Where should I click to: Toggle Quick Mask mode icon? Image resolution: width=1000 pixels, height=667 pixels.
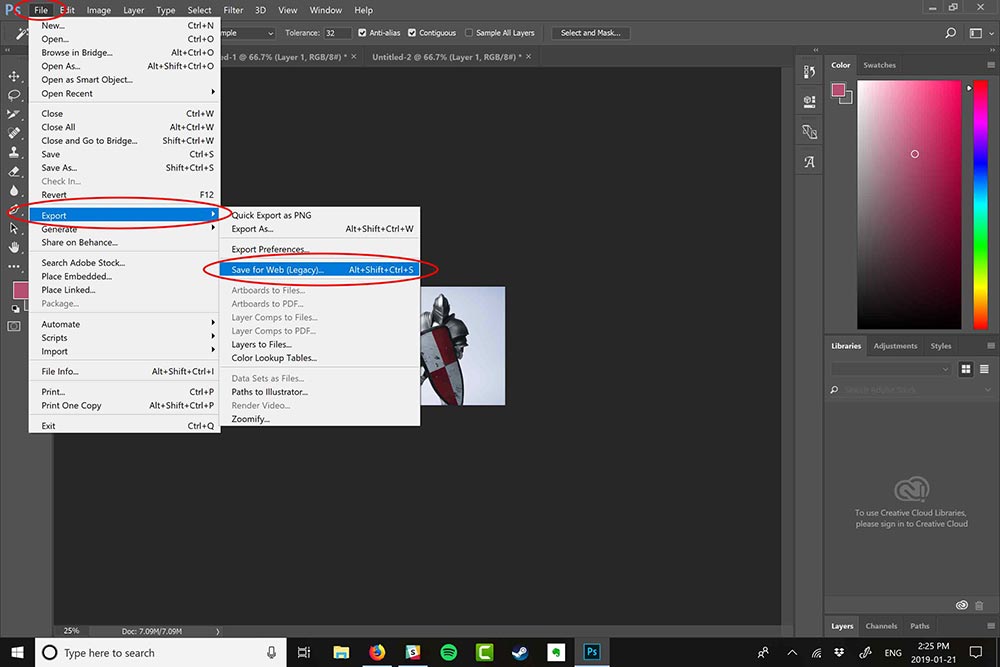[x=14, y=326]
